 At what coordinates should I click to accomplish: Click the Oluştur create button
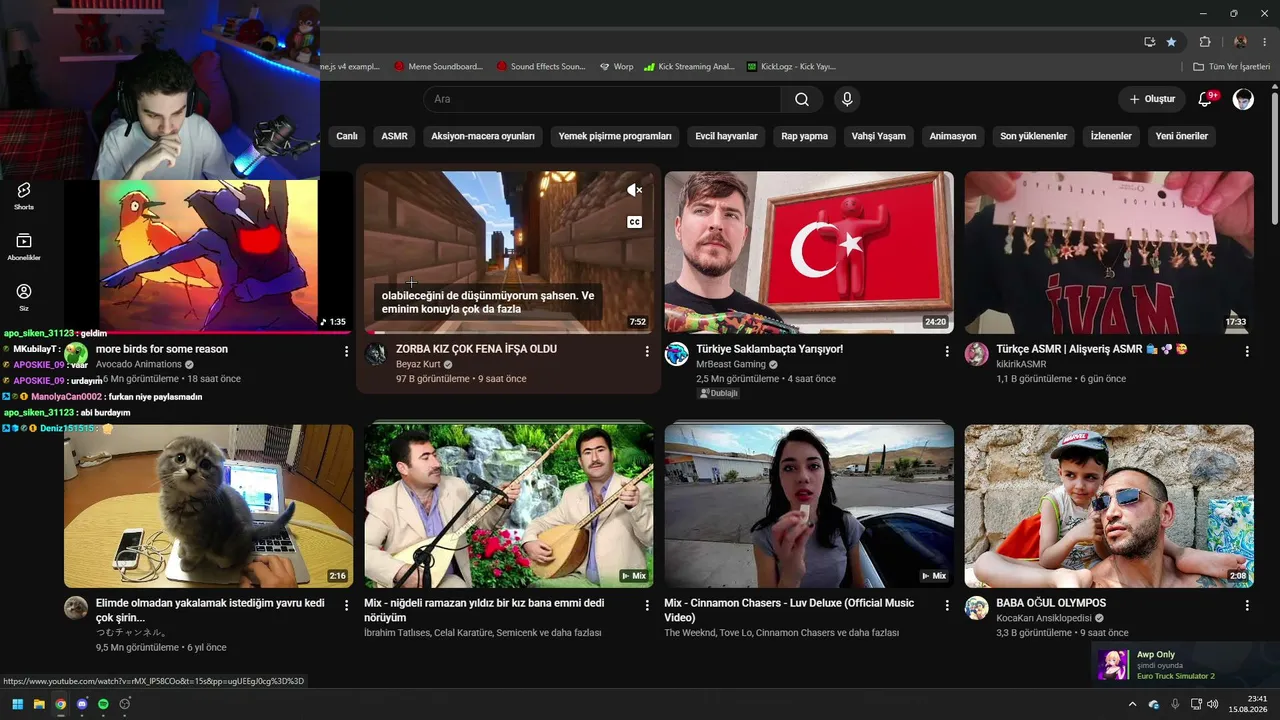pyautogui.click(x=1152, y=99)
